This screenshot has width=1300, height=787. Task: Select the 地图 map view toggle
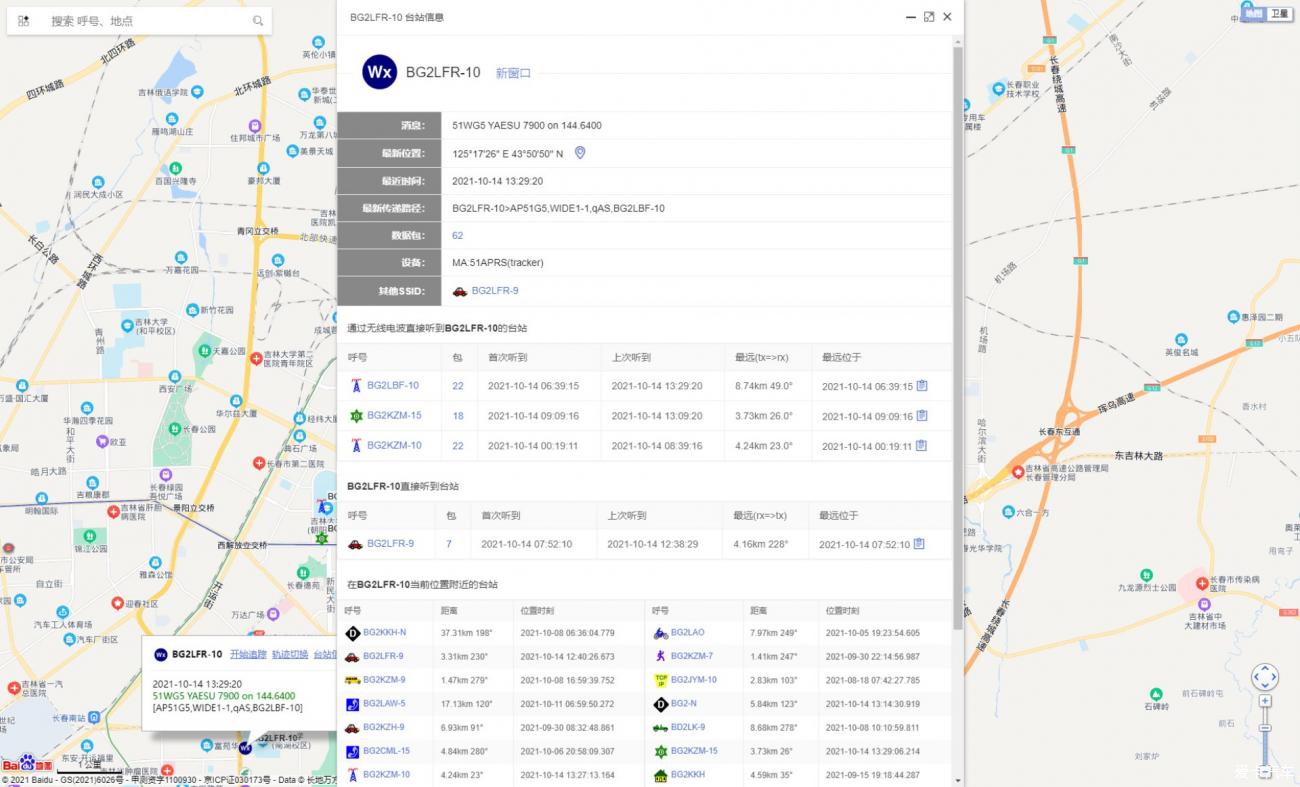point(1253,14)
